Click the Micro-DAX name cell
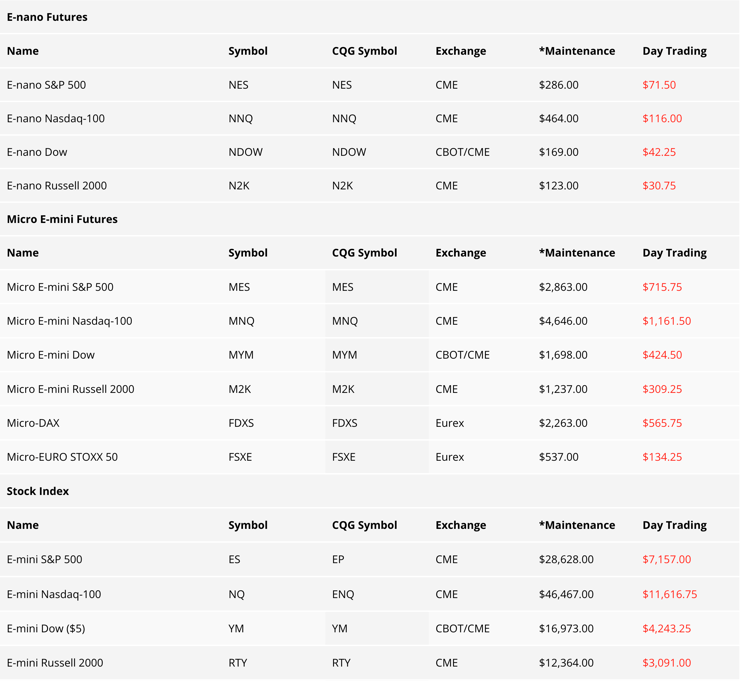Screen dimensions: 740x681 [33, 423]
